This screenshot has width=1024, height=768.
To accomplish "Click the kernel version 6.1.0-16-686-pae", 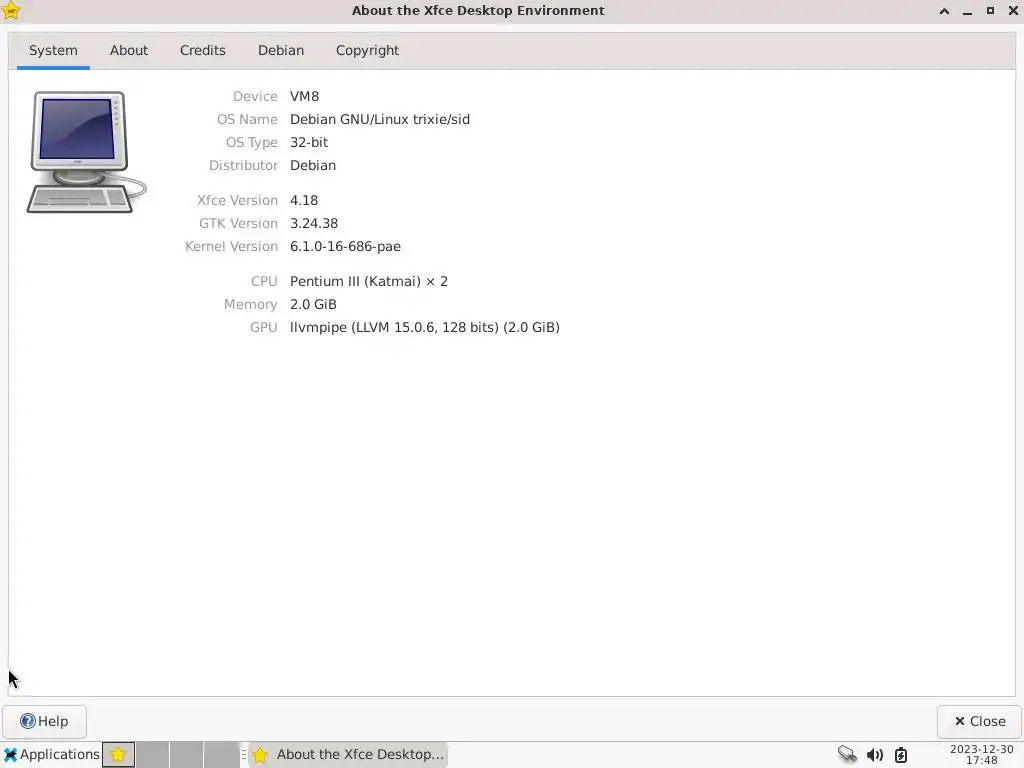I will pyautogui.click(x=345, y=246).
